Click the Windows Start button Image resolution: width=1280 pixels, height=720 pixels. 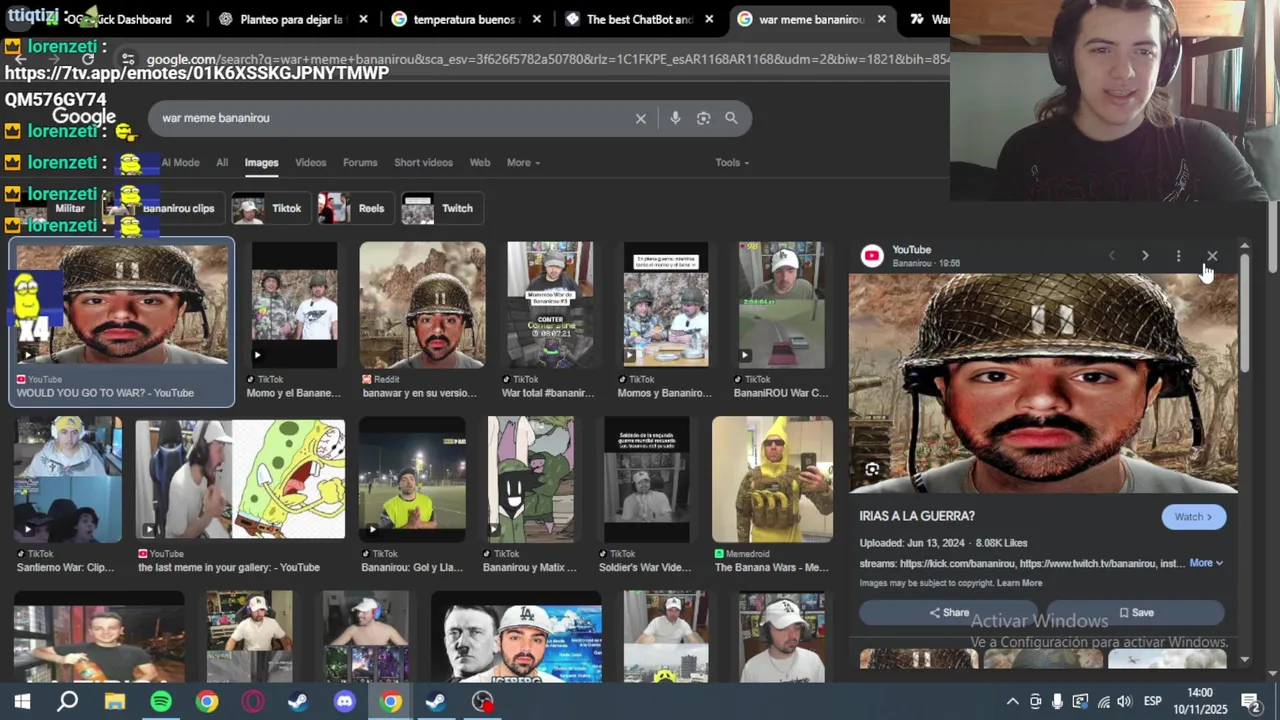22,702
